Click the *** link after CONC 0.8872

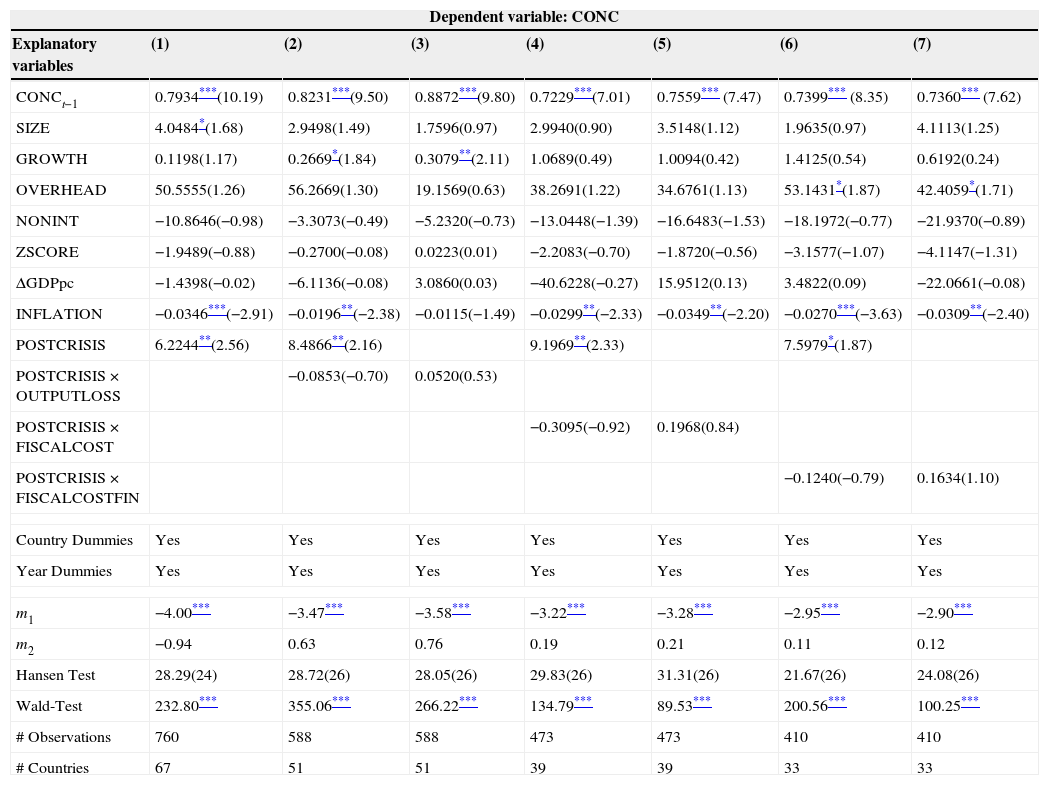[x=468, y=92]
